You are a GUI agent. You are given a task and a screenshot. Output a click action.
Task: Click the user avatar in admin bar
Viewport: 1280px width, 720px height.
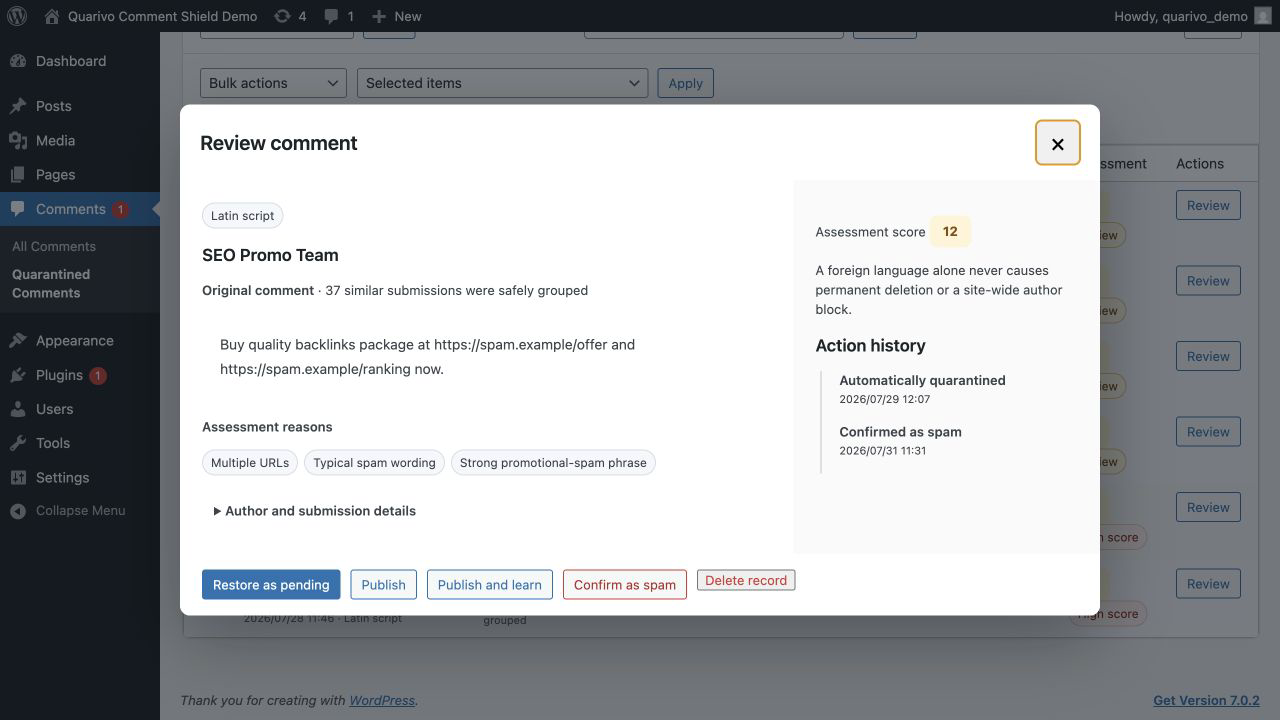[x=1262, y=16]
